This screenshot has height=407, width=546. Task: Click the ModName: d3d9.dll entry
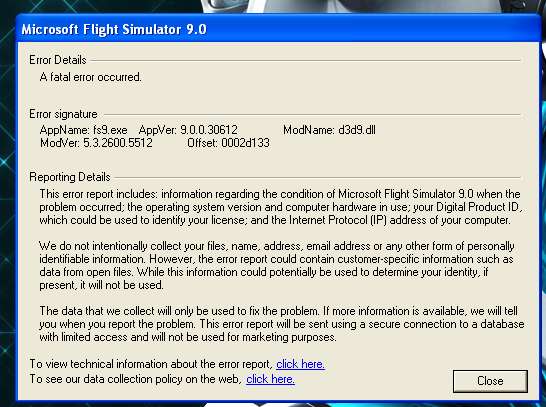pos(329,130)
